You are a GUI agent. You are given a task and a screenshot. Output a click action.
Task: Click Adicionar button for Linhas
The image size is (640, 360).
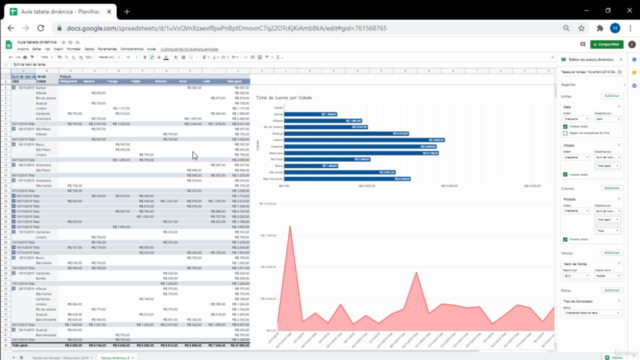click(x=612, y=96)
